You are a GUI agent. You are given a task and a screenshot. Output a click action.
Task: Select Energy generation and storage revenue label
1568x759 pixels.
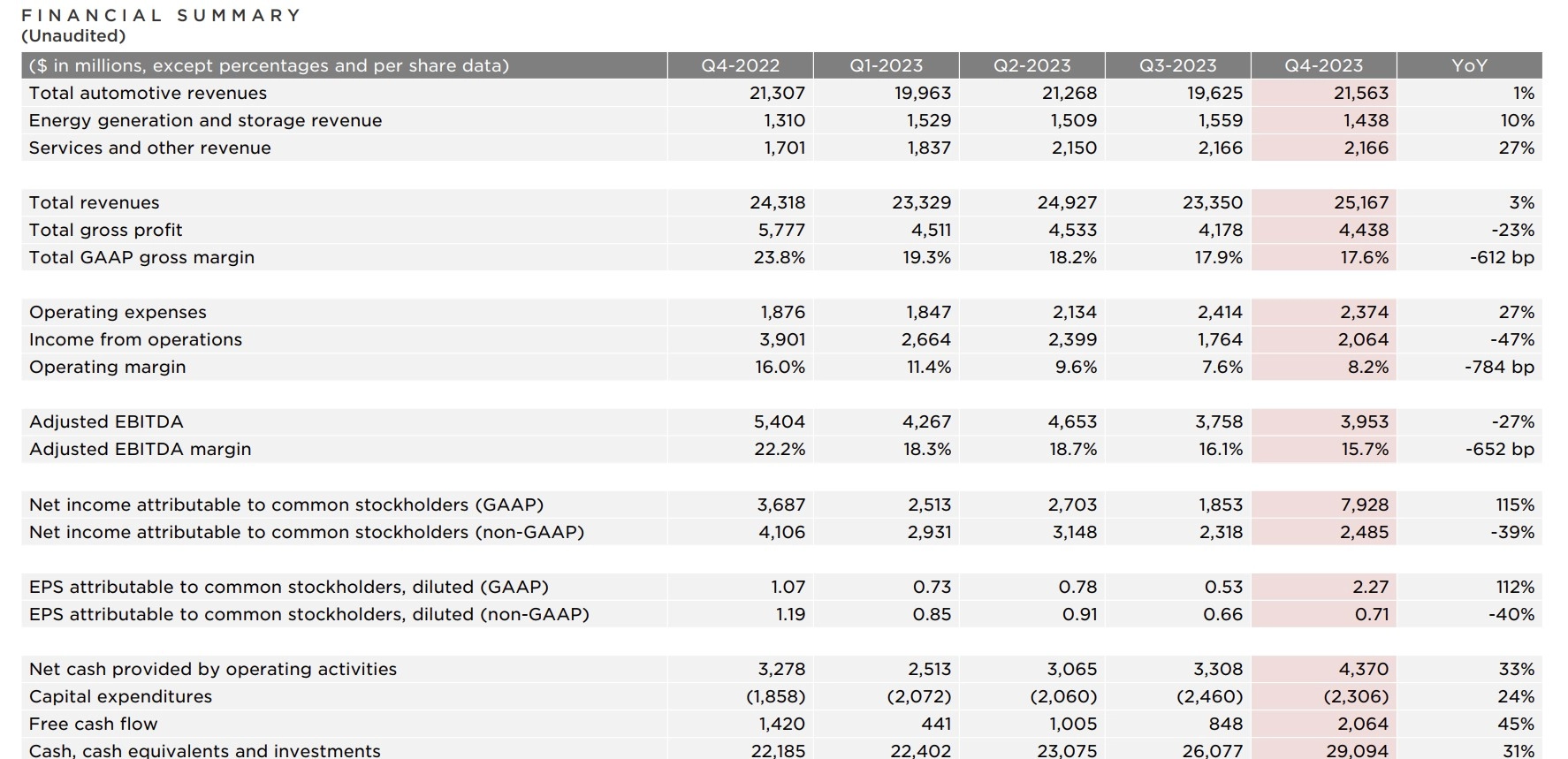205,120
